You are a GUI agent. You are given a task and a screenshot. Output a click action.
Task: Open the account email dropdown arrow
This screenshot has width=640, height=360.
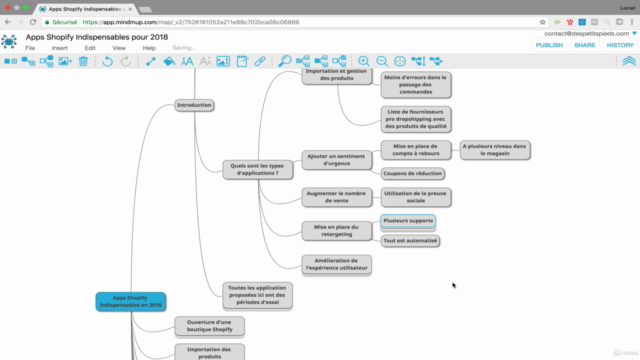[635, 33]
